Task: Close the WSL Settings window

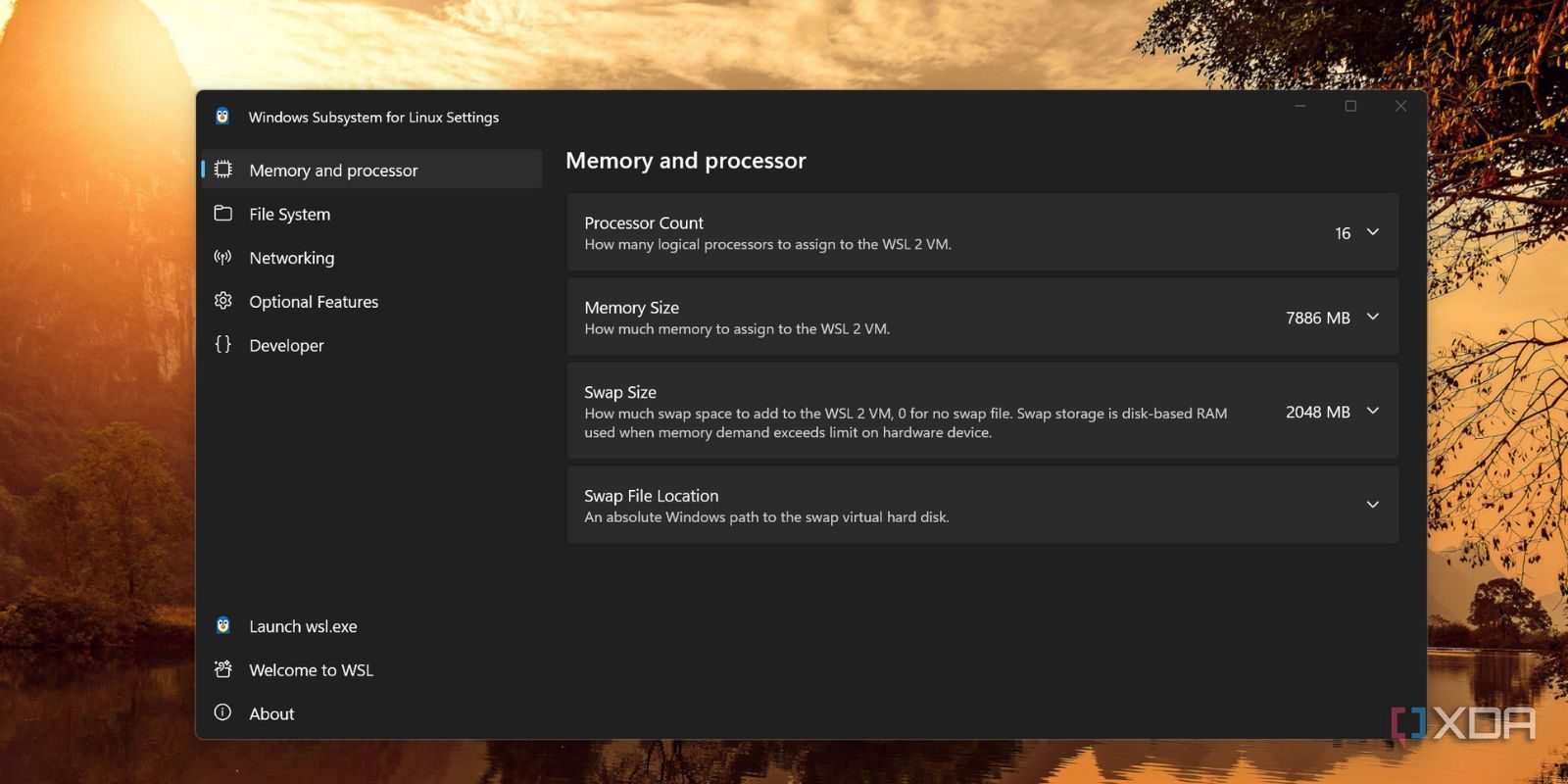Action: [1400, 106]
